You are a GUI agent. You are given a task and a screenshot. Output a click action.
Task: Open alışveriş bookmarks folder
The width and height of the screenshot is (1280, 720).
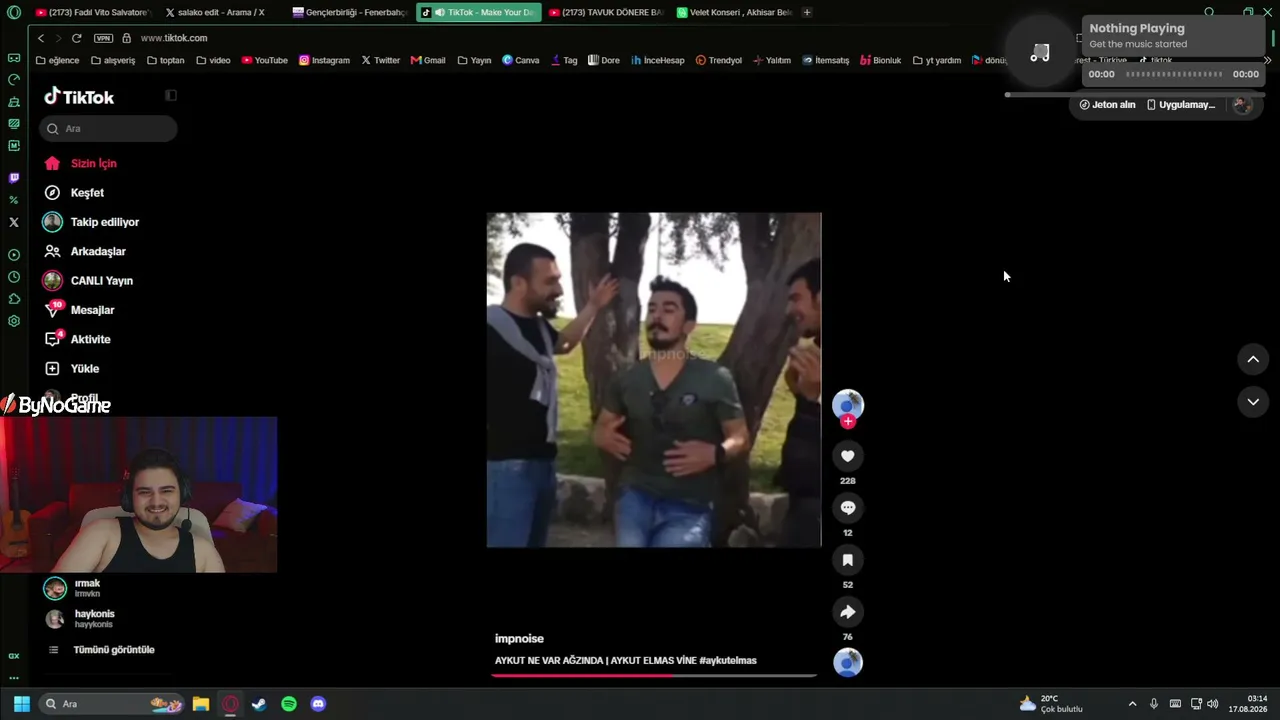113,60
